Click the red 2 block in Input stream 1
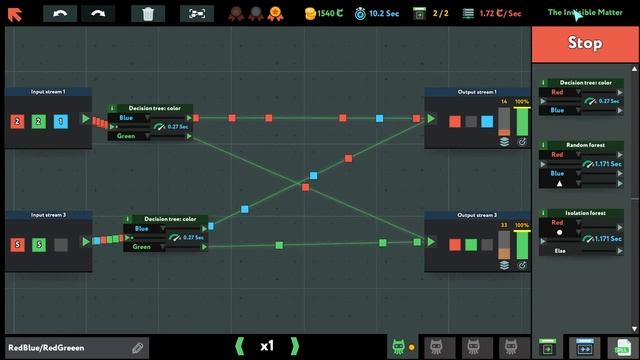The image size is (640, 360). 17,122
